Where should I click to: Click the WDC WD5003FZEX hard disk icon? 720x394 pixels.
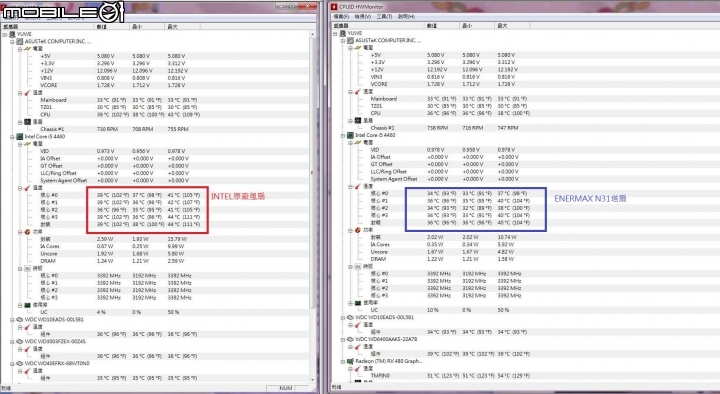(20, 342)
